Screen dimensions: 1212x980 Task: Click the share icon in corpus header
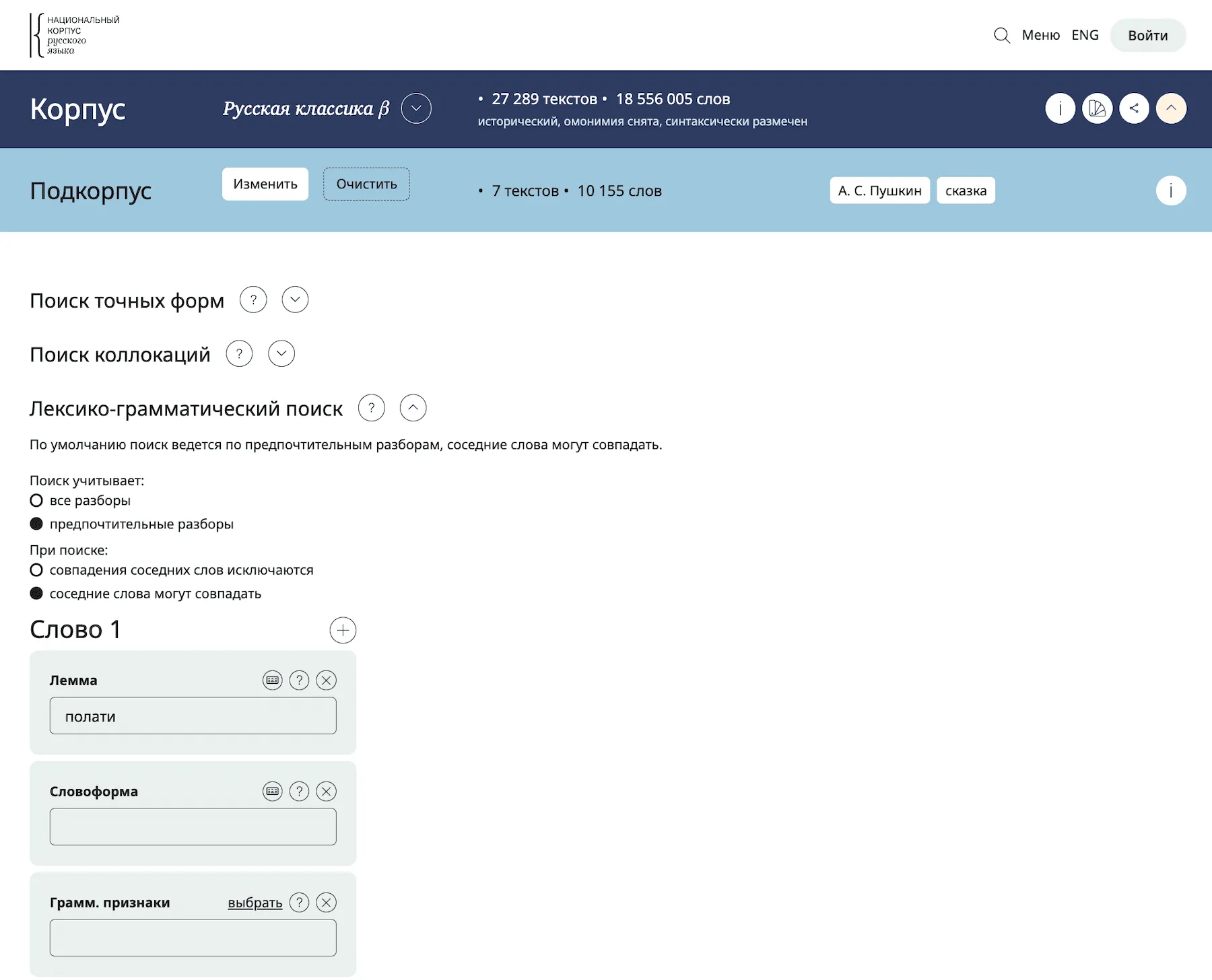1134,108
